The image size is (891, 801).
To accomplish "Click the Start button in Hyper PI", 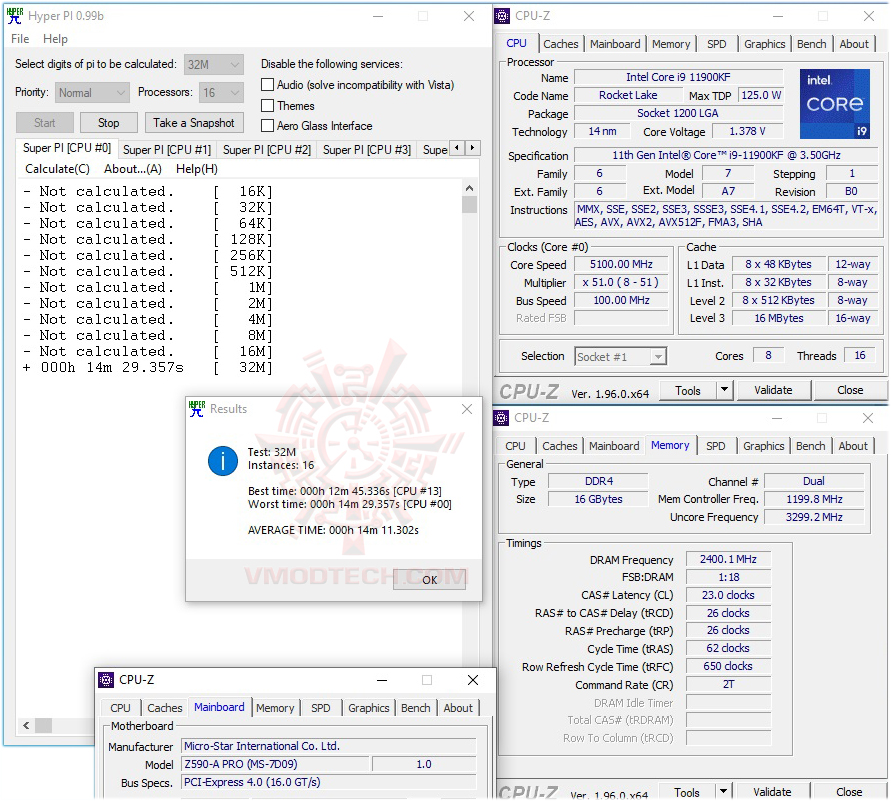I will click(x=45, y=123).
